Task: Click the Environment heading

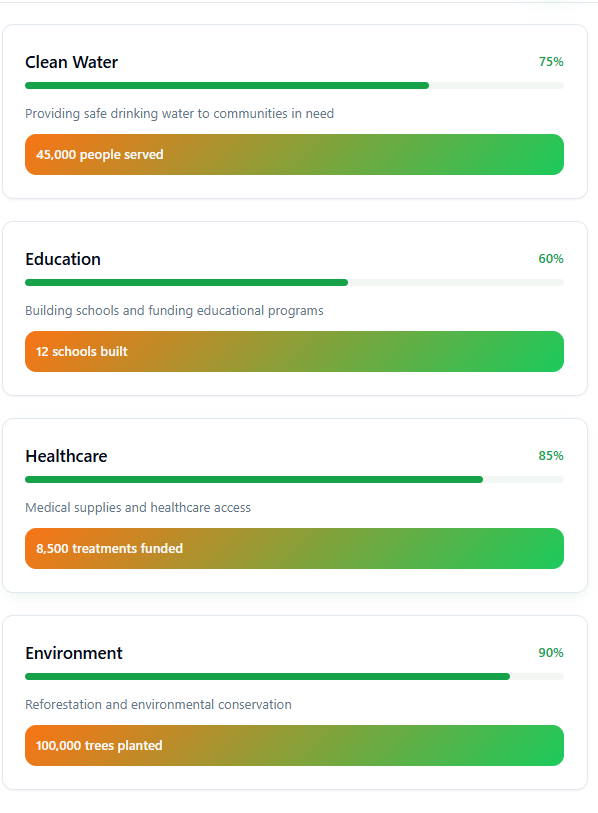Action: (x=74, y=653)
